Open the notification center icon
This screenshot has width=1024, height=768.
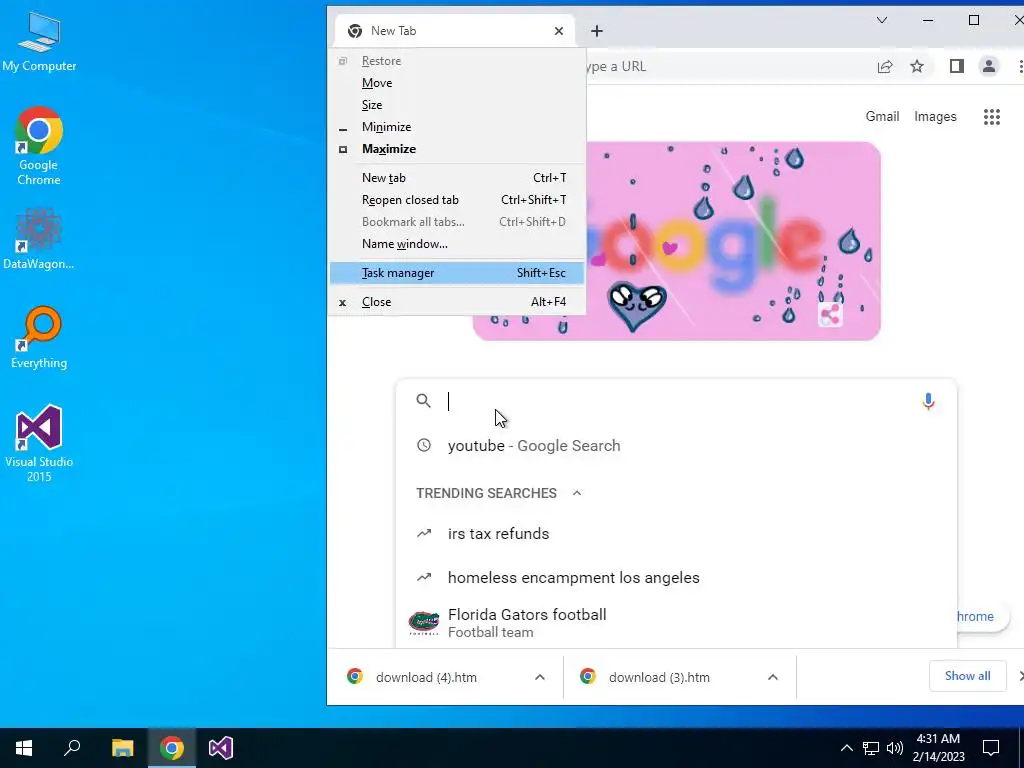tap(991, 748)
